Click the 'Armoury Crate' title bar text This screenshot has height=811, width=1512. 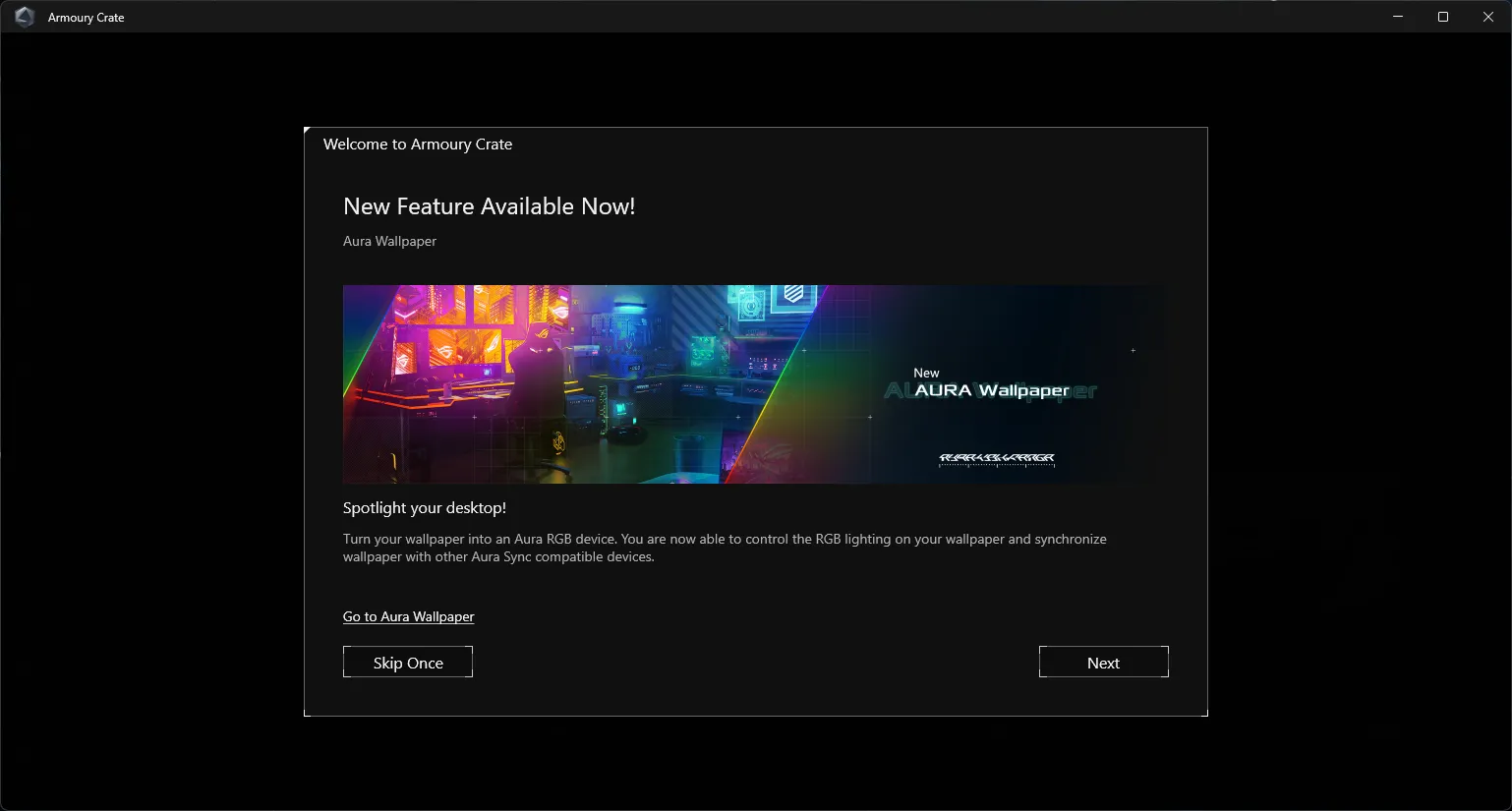pos(87,18)
